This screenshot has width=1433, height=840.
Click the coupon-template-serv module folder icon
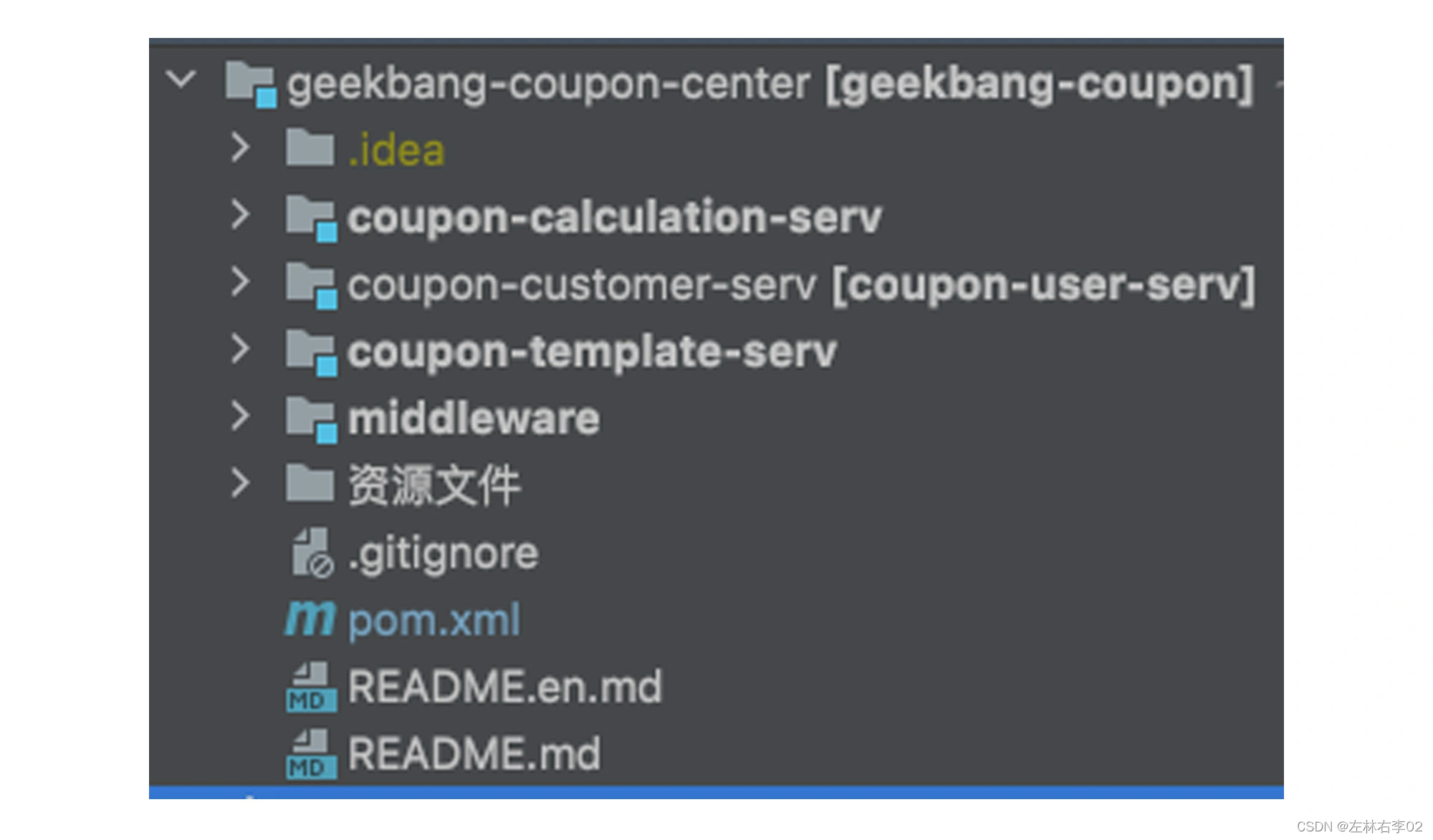(312, 352)
